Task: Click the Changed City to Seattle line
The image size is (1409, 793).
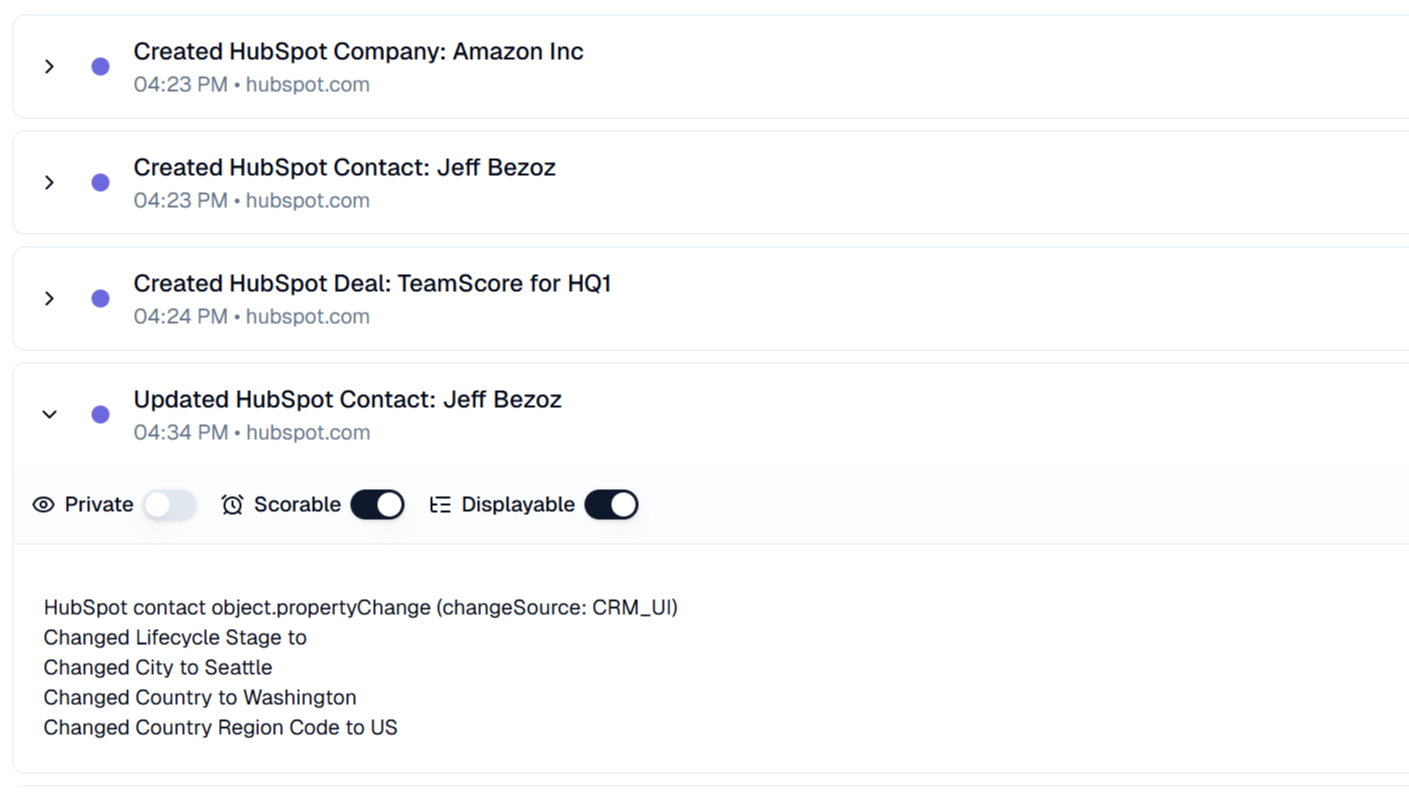Action: (158, 668)
